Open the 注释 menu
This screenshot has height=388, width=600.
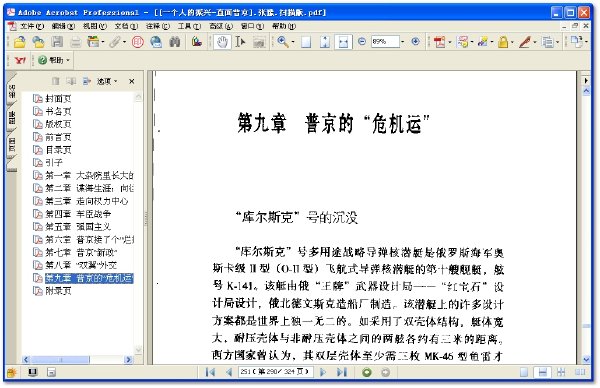[158, 26]
